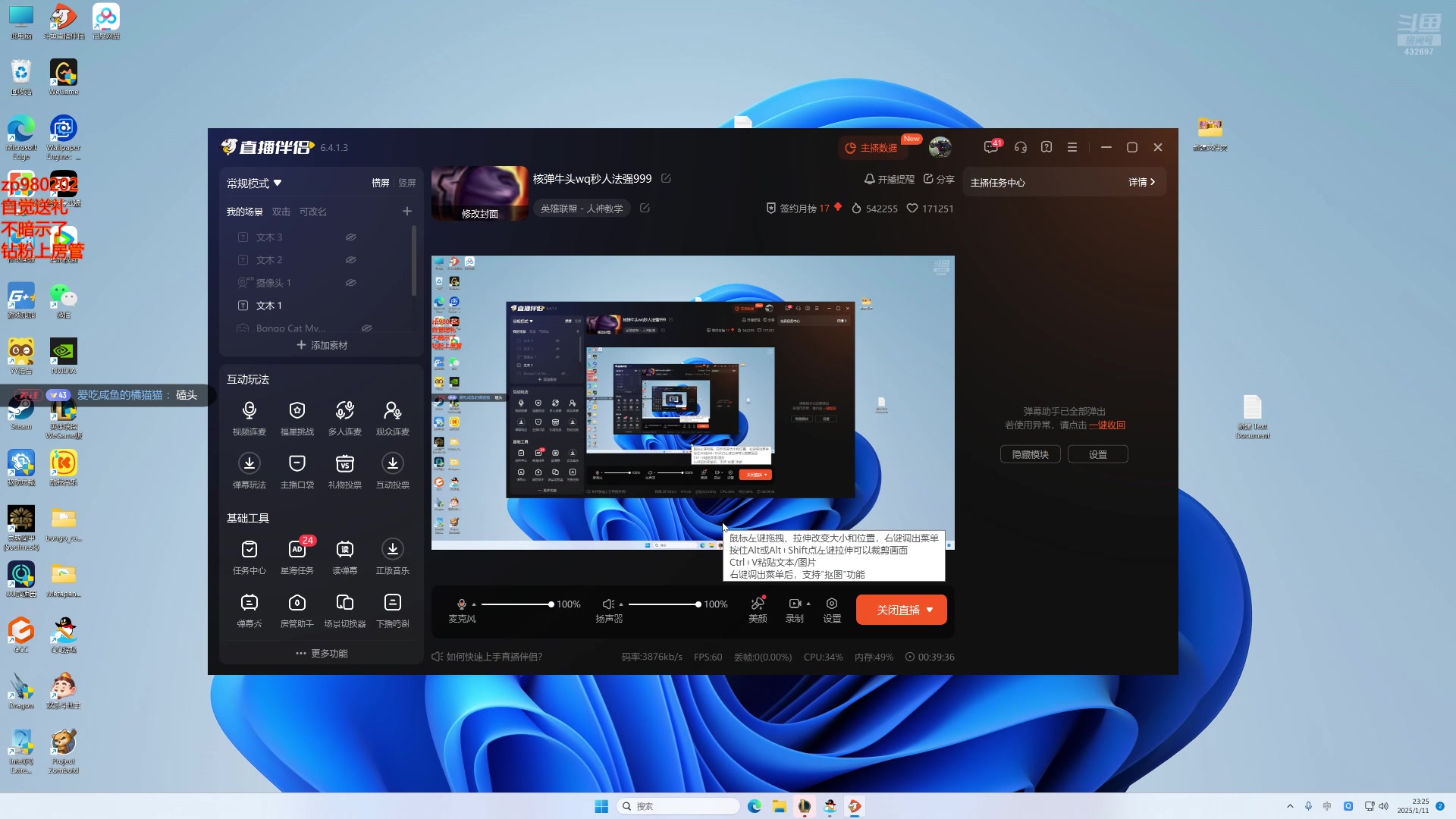The height and width of the screenshot is (819, 1456).
Task: Open 主播口袋 streamer pocket
Action: pyautogui.click(x=297, y=471)
